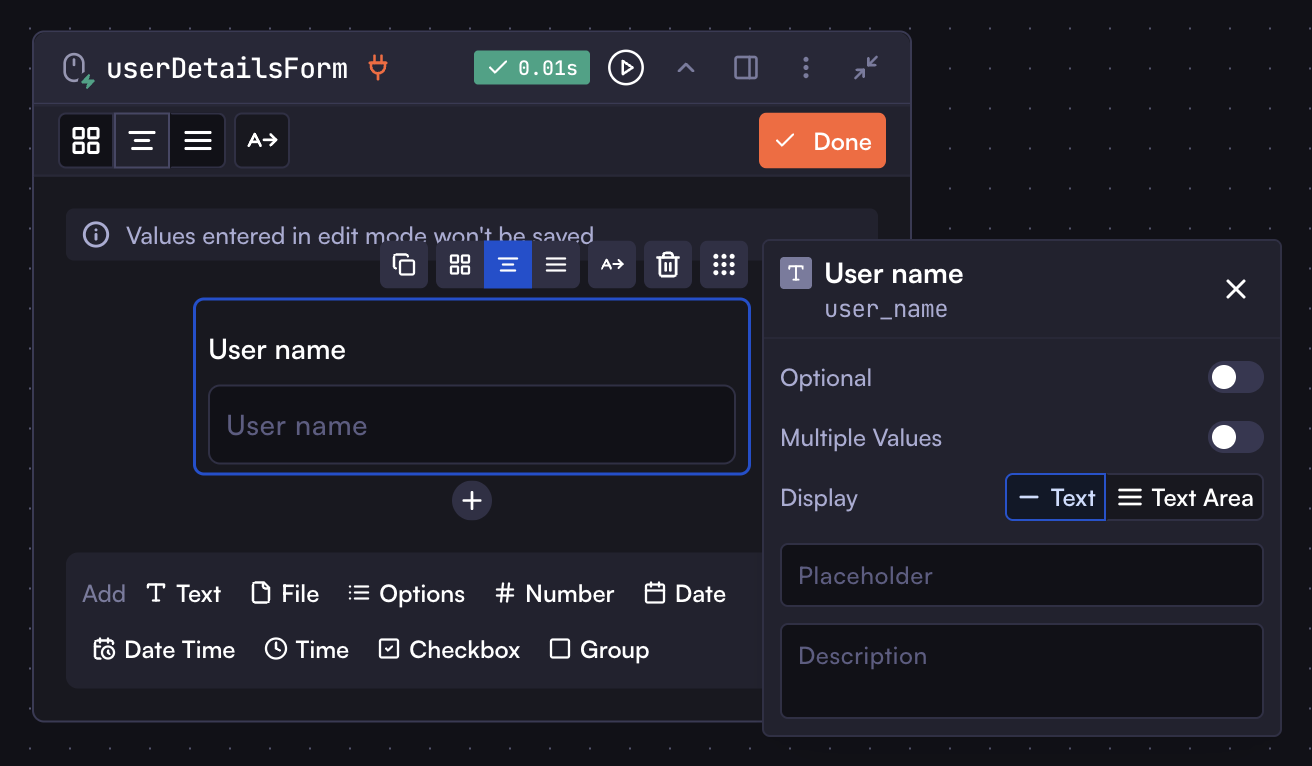The height and width of the screenshot is (766, 1312).
Task: Click the field's drag handle dots icon
Action: 724,265
